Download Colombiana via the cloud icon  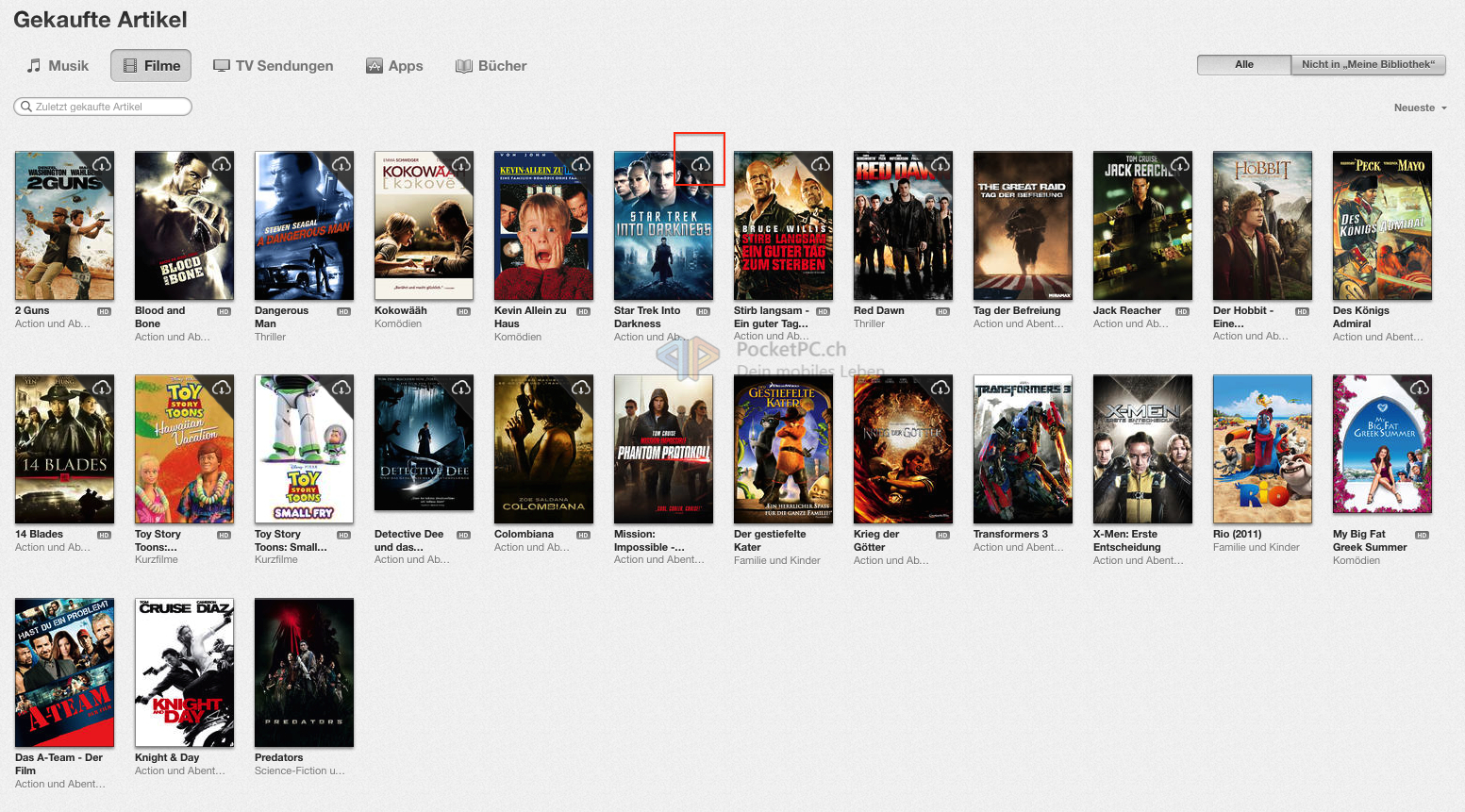[580, 388]
